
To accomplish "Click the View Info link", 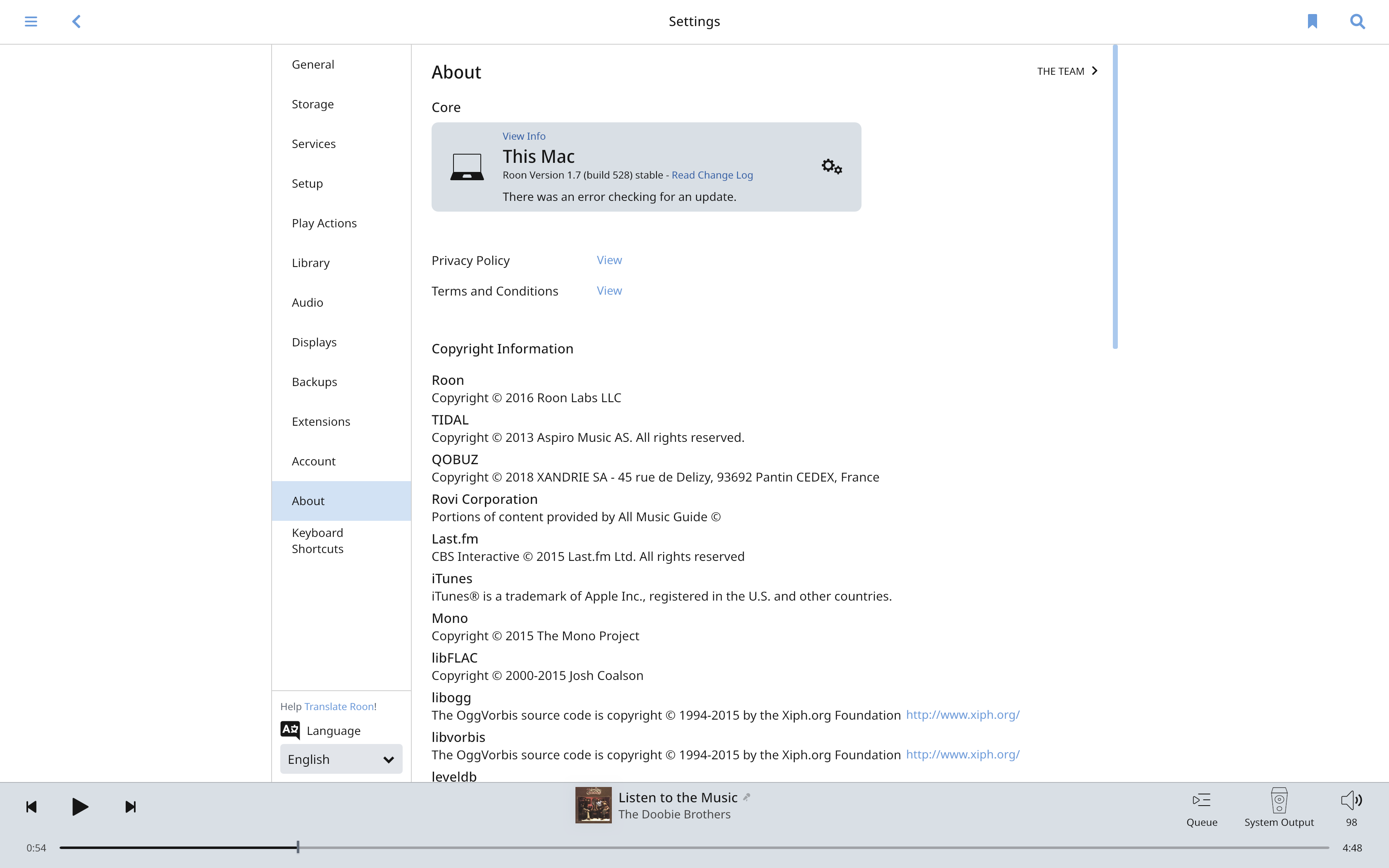I will click(523, 136).
